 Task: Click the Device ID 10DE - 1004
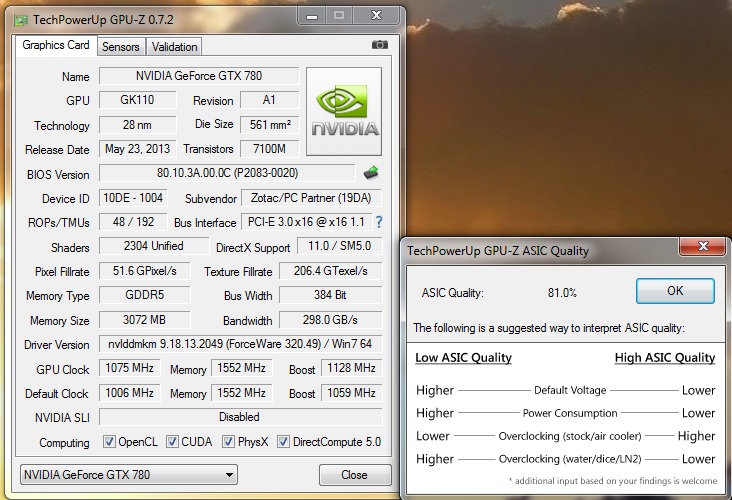tap(133, 198)
